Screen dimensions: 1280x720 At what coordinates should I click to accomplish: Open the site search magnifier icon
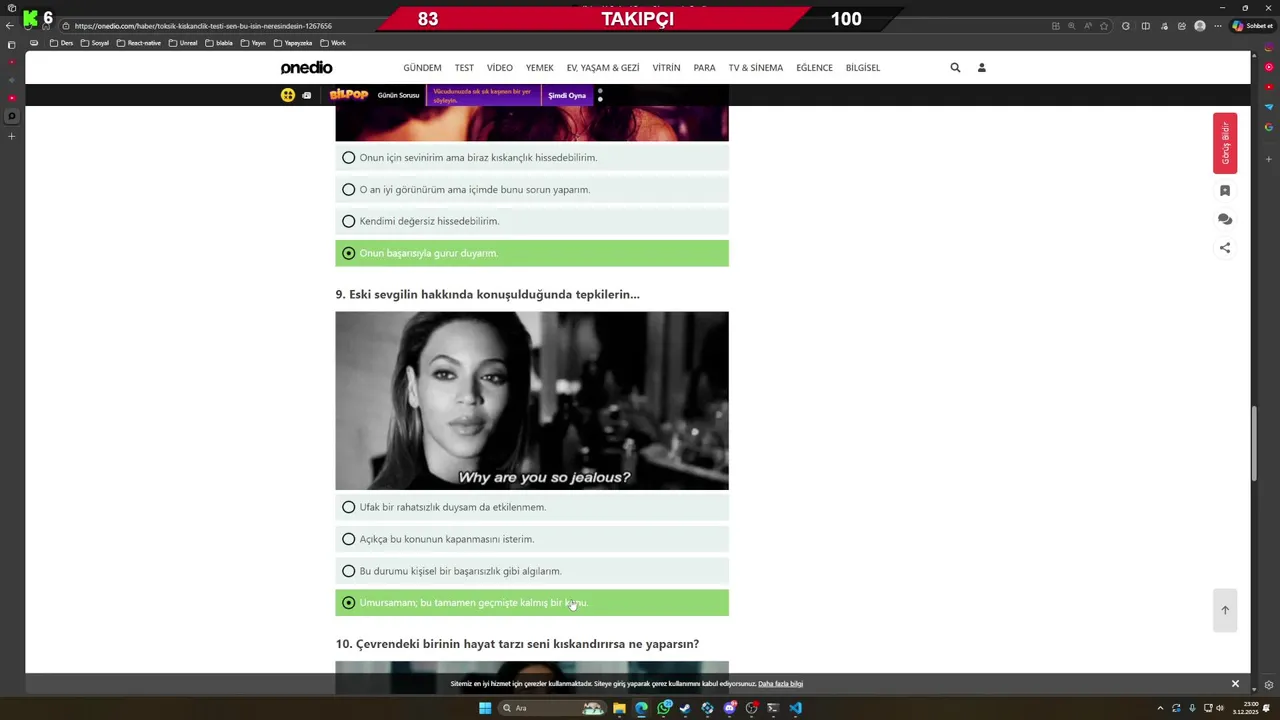[x=955, y=68]
